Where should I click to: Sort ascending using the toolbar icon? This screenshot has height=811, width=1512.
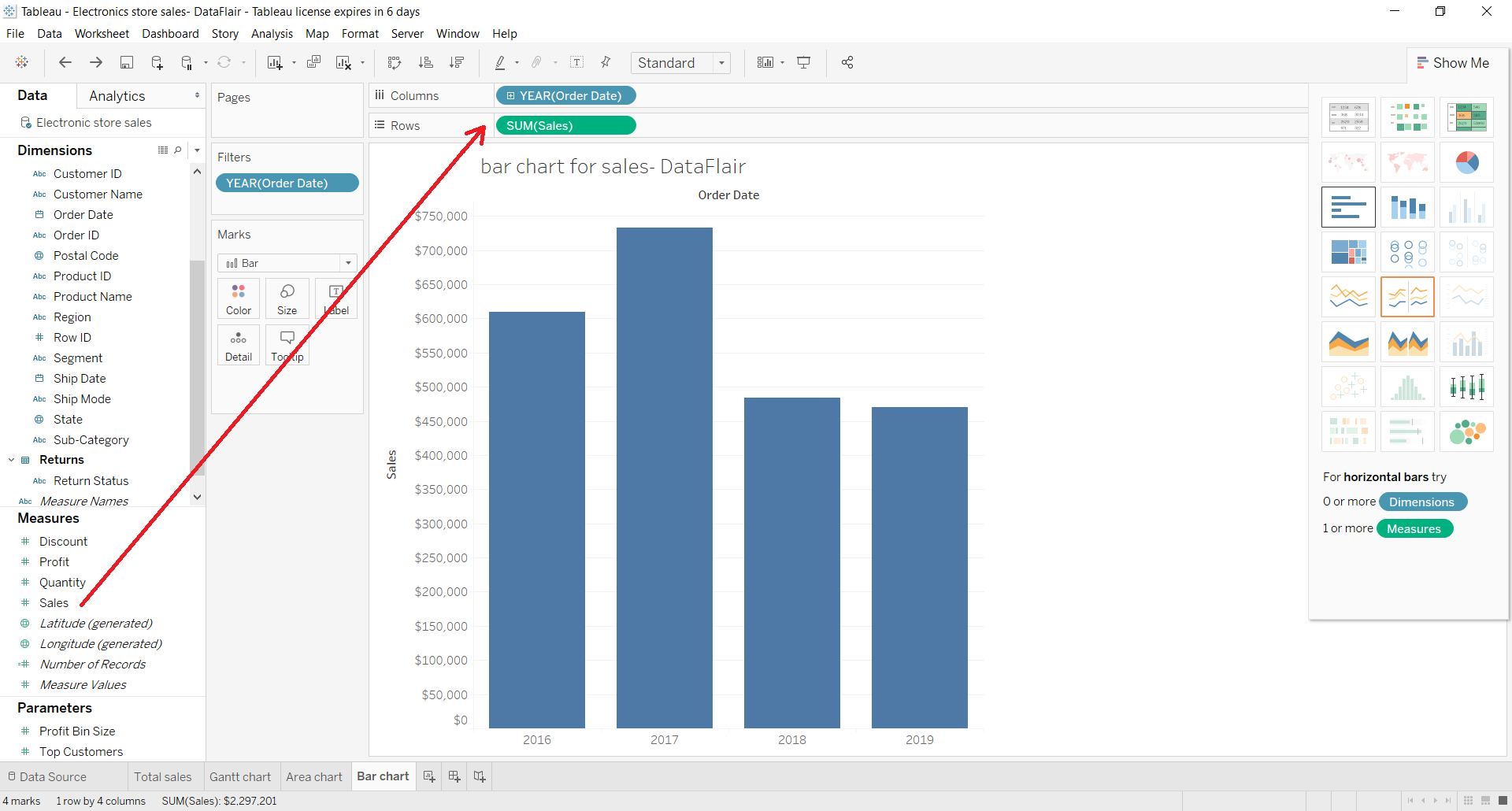(426, 63)
